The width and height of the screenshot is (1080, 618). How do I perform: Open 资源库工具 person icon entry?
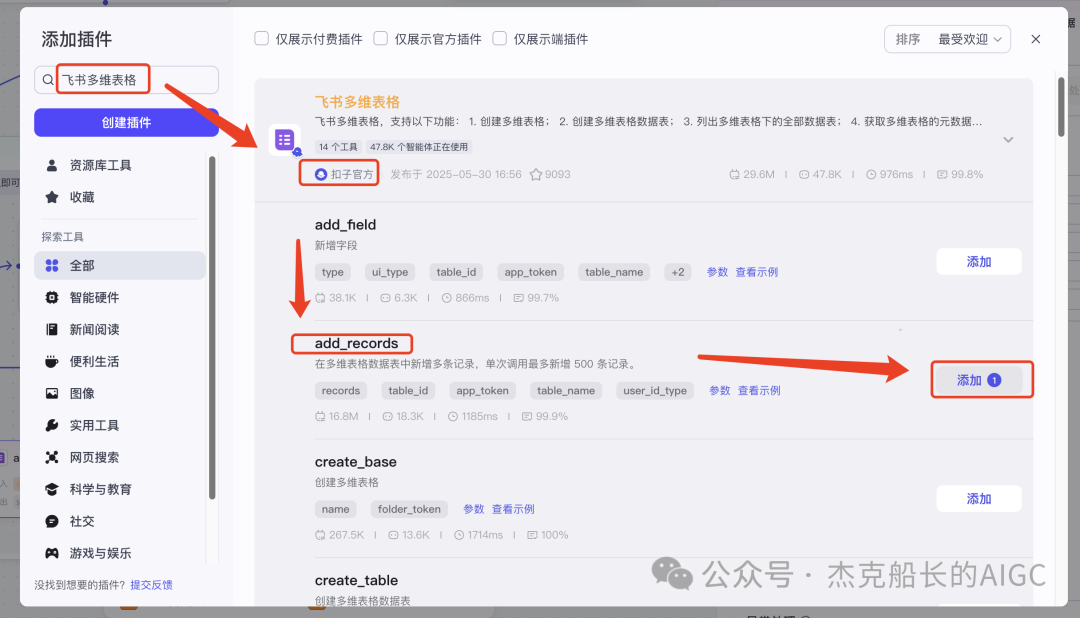52,165
